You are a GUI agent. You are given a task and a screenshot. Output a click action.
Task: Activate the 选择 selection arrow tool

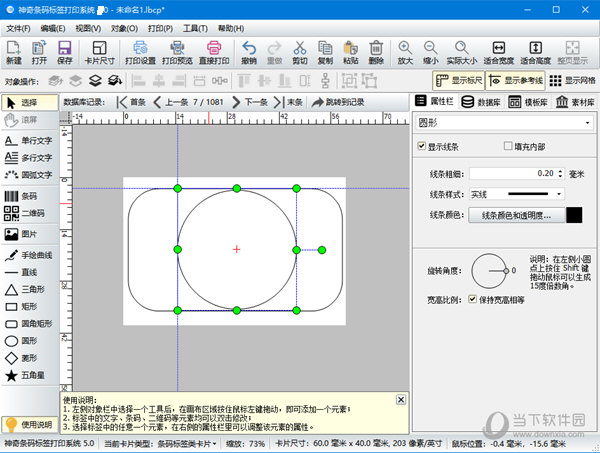(30, 103)
